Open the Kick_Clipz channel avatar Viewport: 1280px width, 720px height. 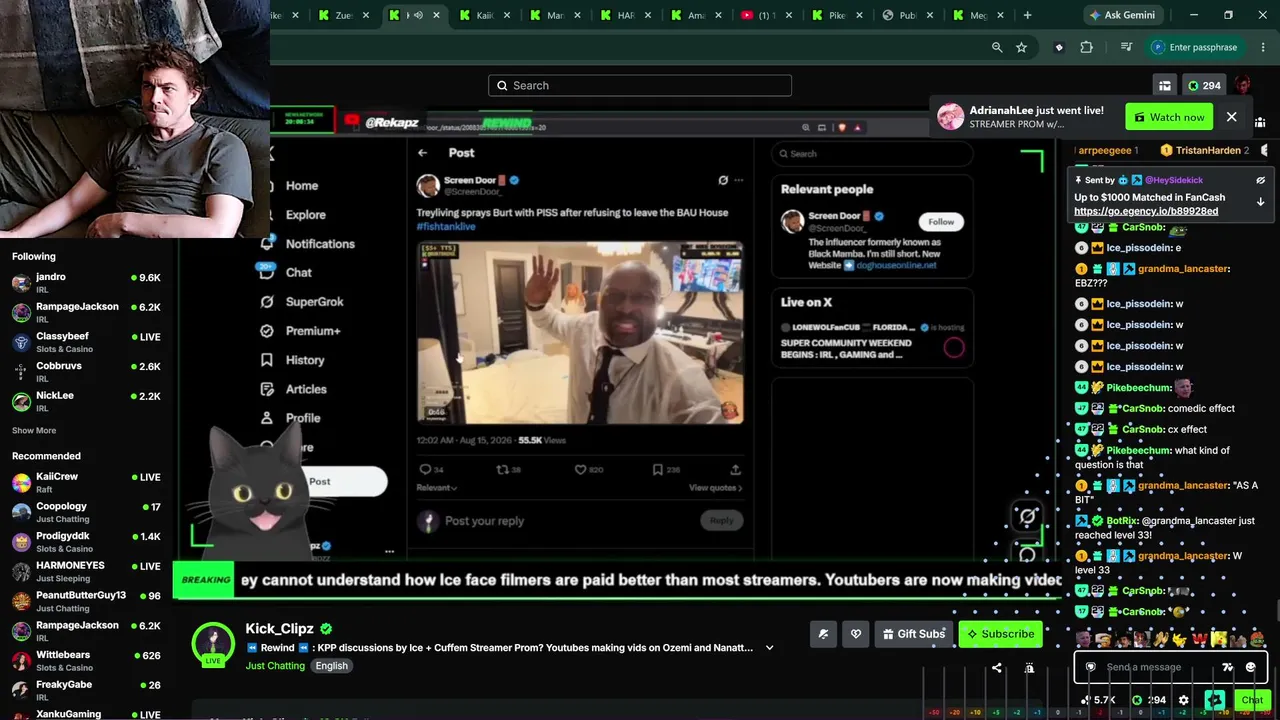[x=213, y=644]
